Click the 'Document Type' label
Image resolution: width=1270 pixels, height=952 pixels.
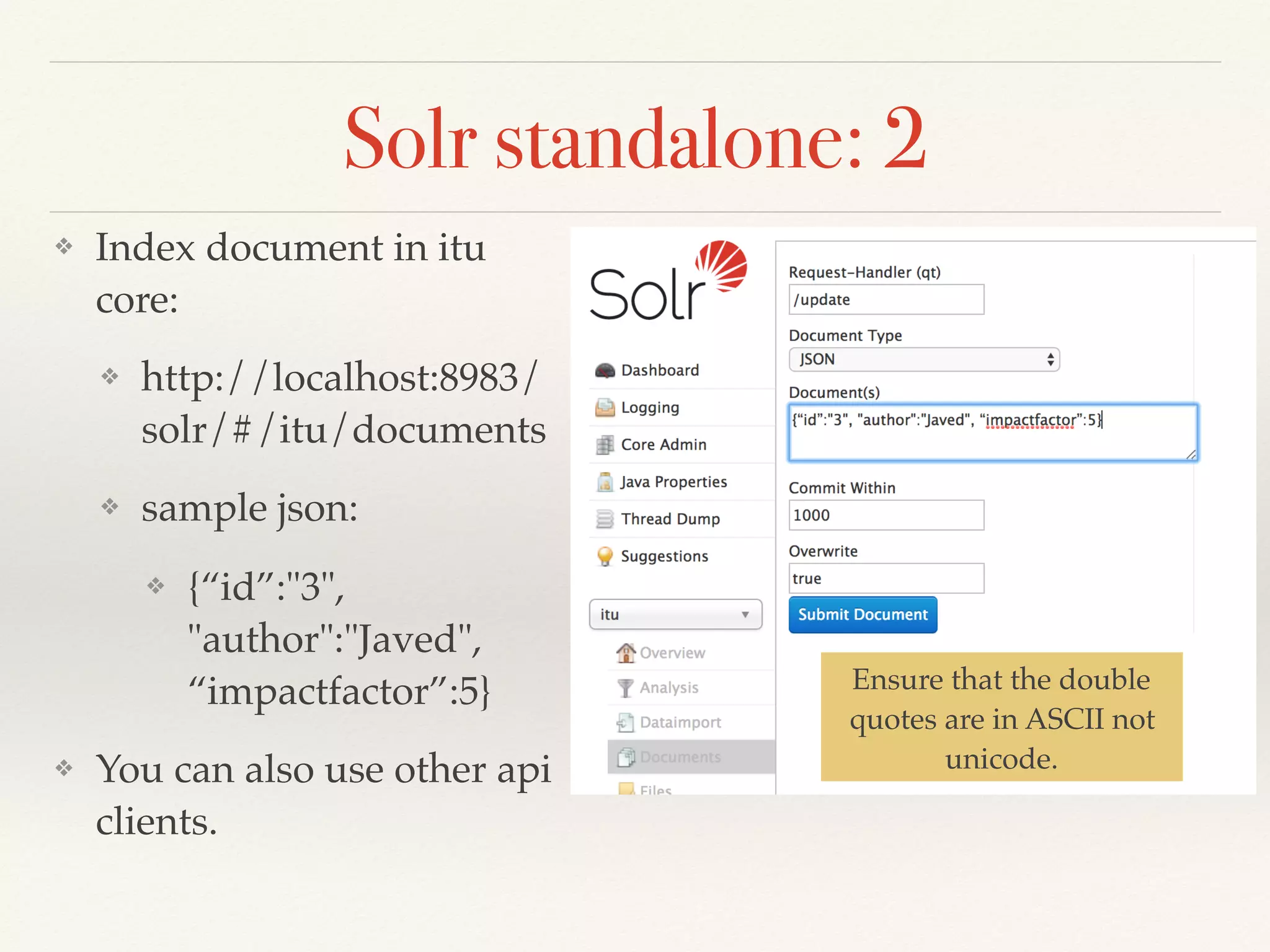[x=845, y=335]
